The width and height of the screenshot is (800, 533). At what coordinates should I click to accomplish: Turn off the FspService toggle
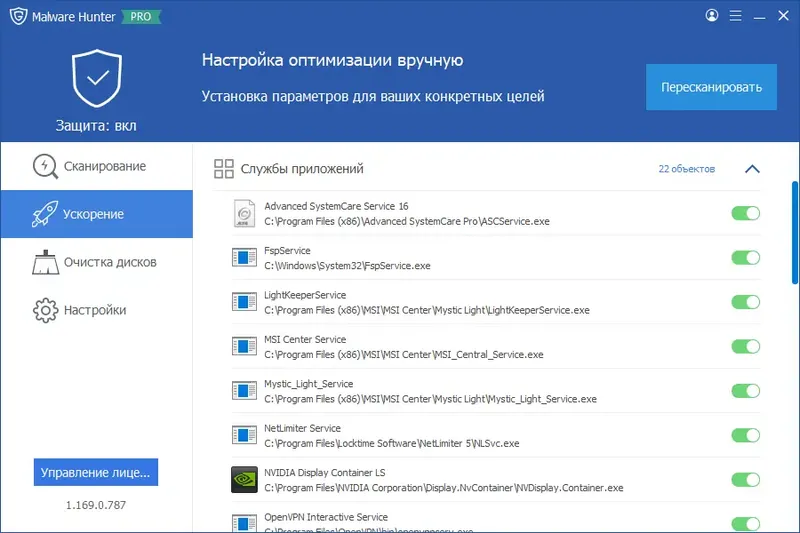point(745,258)
